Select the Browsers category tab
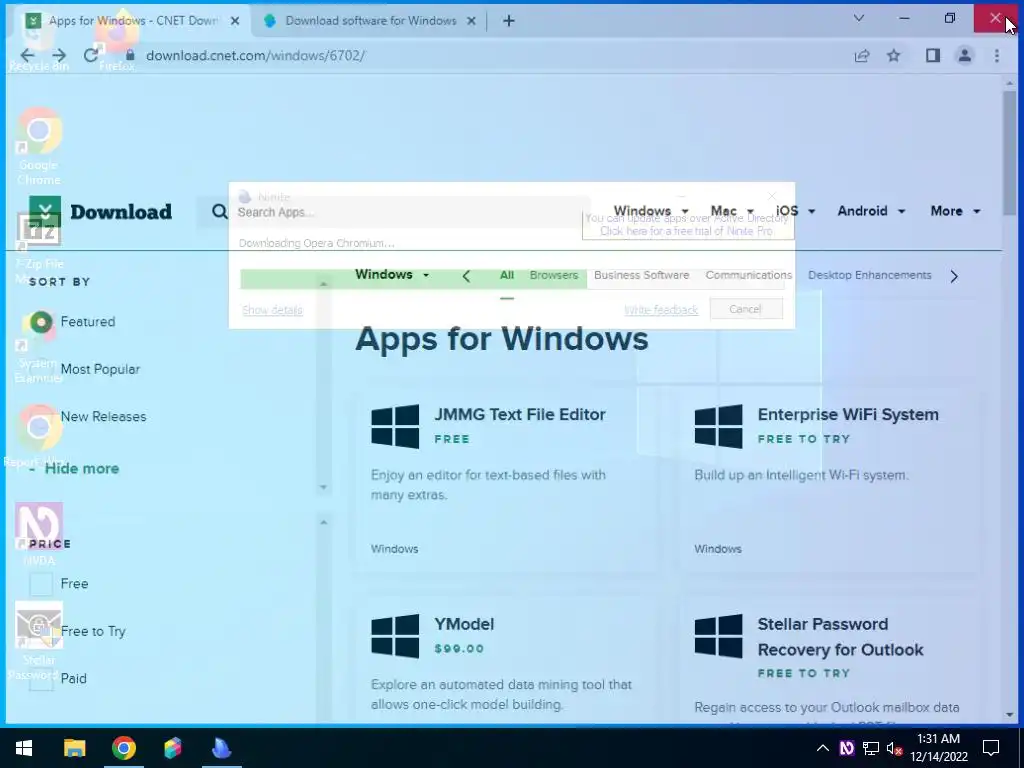Image resolution: width=1024 pixels, height=768 pixels. point(554,276)
